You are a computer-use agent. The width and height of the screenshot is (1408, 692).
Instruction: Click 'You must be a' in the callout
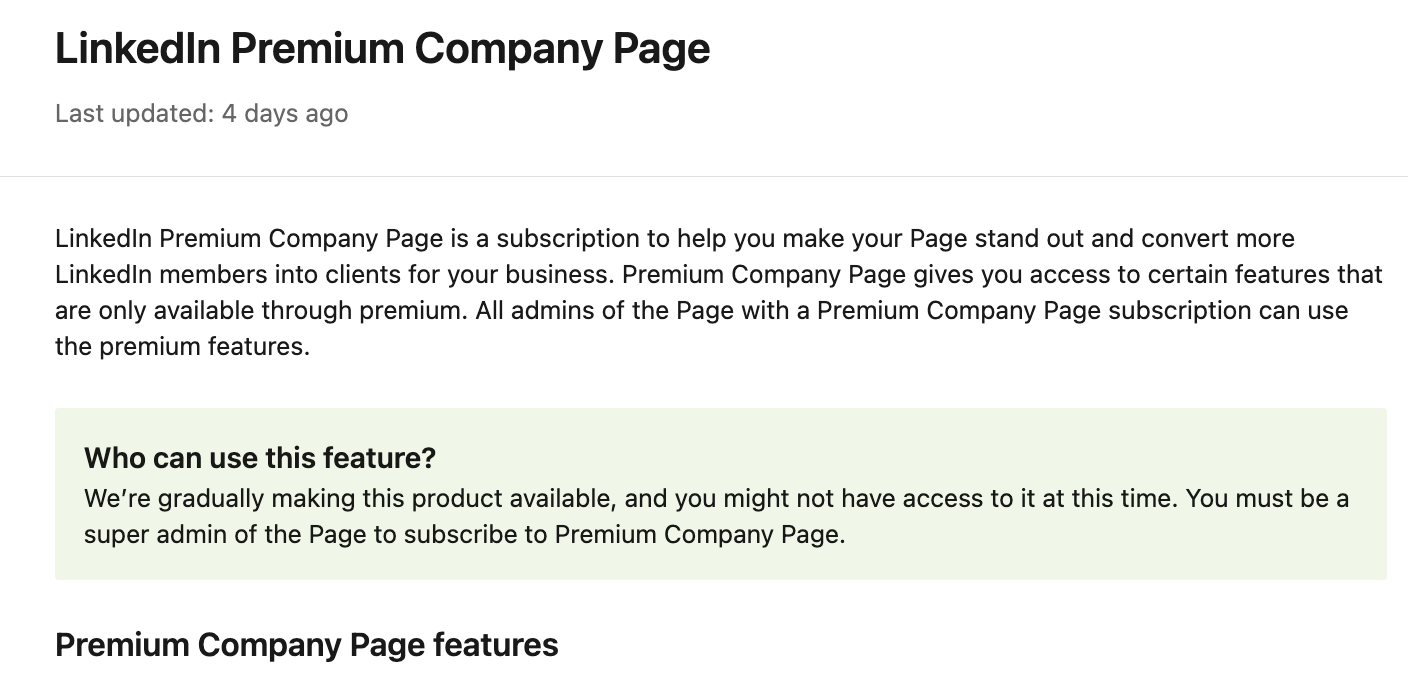click(1268, 498)
